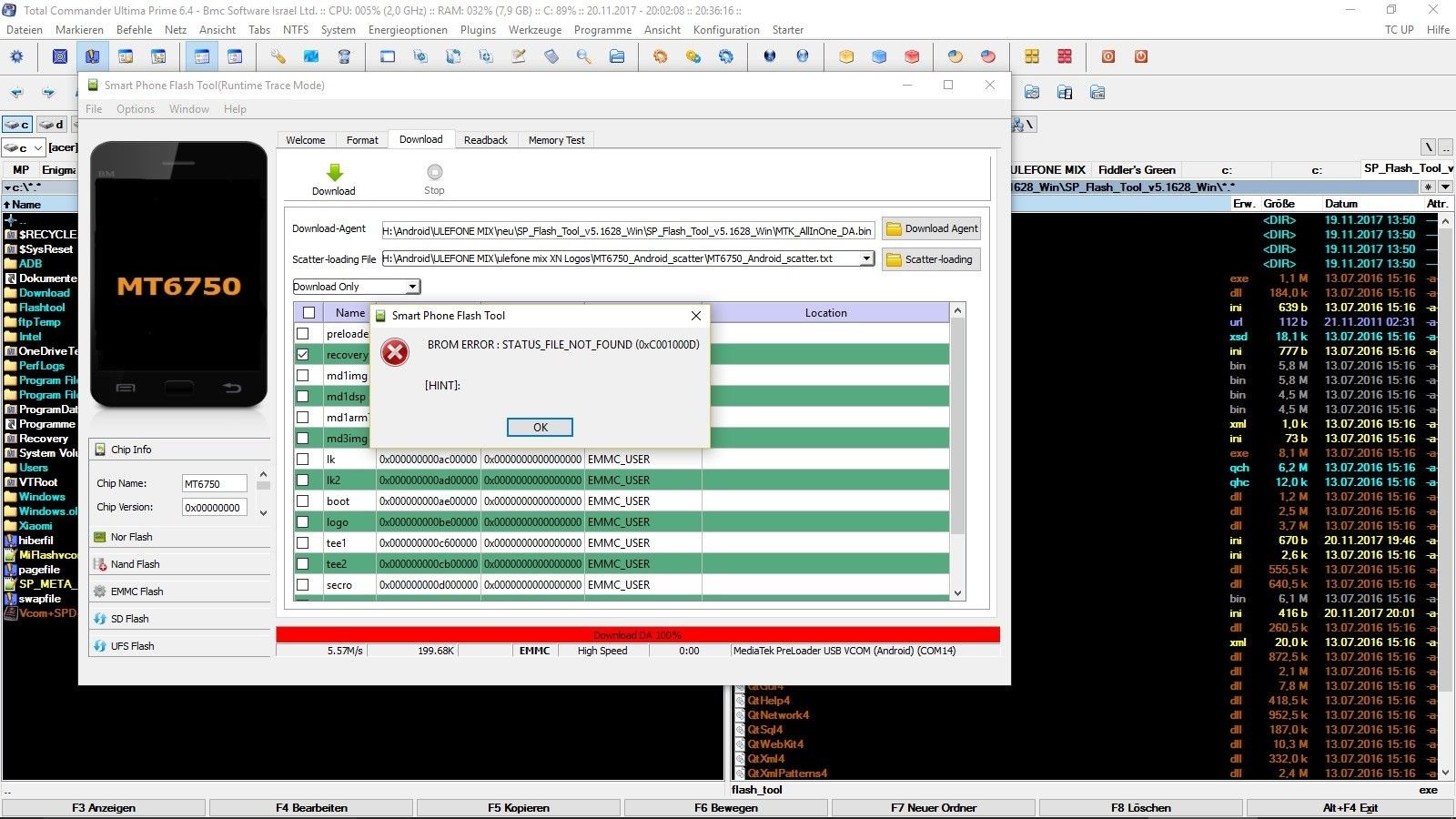Click the yellow pie chart toolbar icon
Image resolution: width=1456 pixels, height=819 pixels.
pyautogui.click(x=955, y=56)
